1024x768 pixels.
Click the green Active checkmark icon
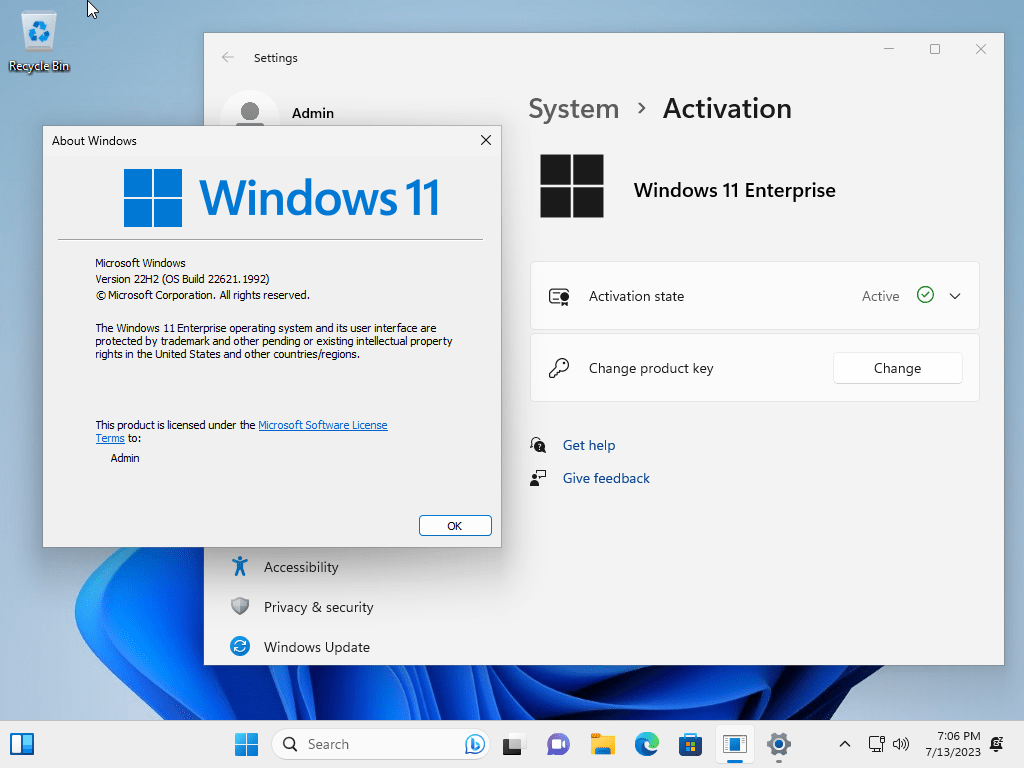coord(925,295)
